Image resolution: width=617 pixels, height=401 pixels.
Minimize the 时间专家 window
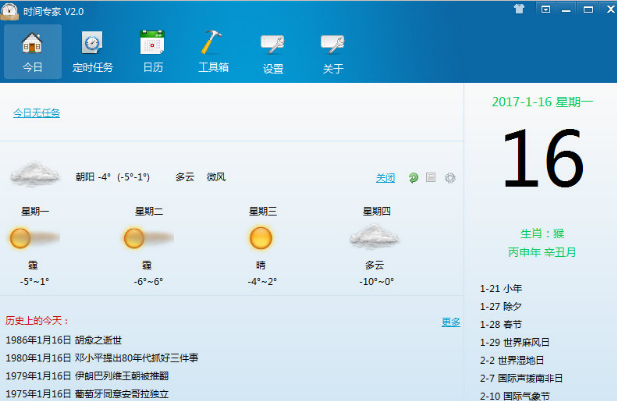[566, 9]
